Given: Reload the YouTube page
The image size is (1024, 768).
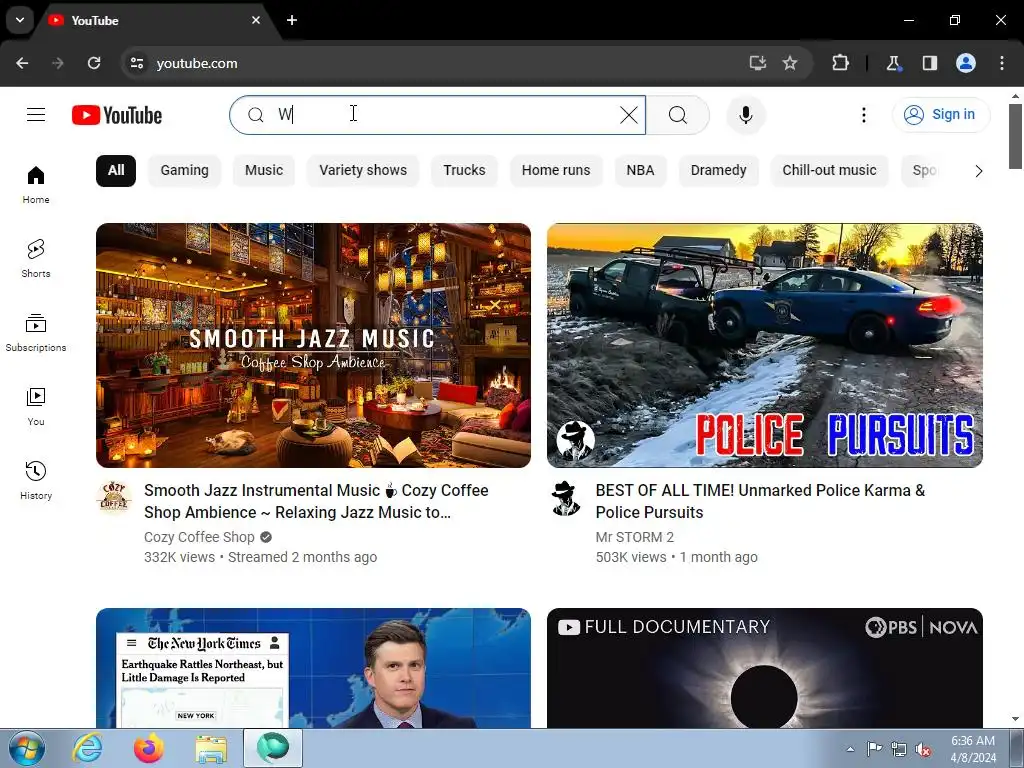Looking at the screenshot, I should 94,63.
